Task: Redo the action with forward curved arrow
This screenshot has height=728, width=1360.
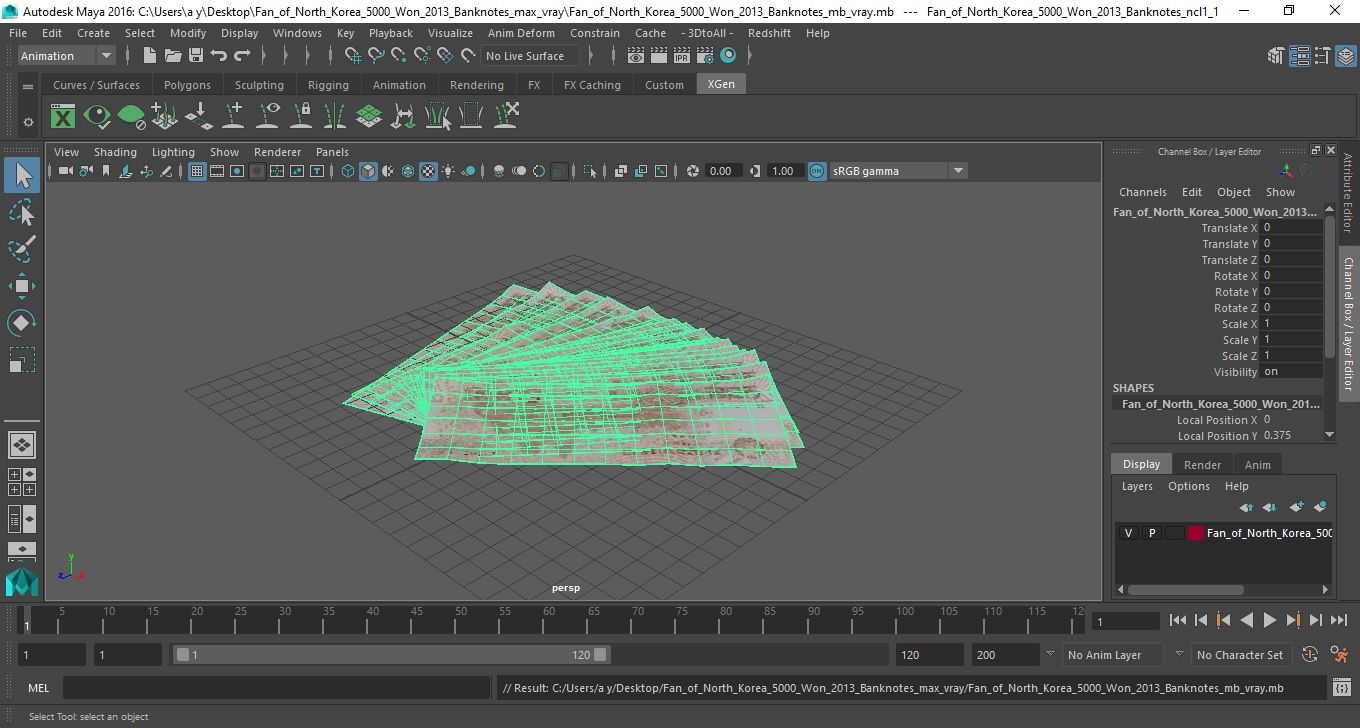Action: (x=242, y=56)
